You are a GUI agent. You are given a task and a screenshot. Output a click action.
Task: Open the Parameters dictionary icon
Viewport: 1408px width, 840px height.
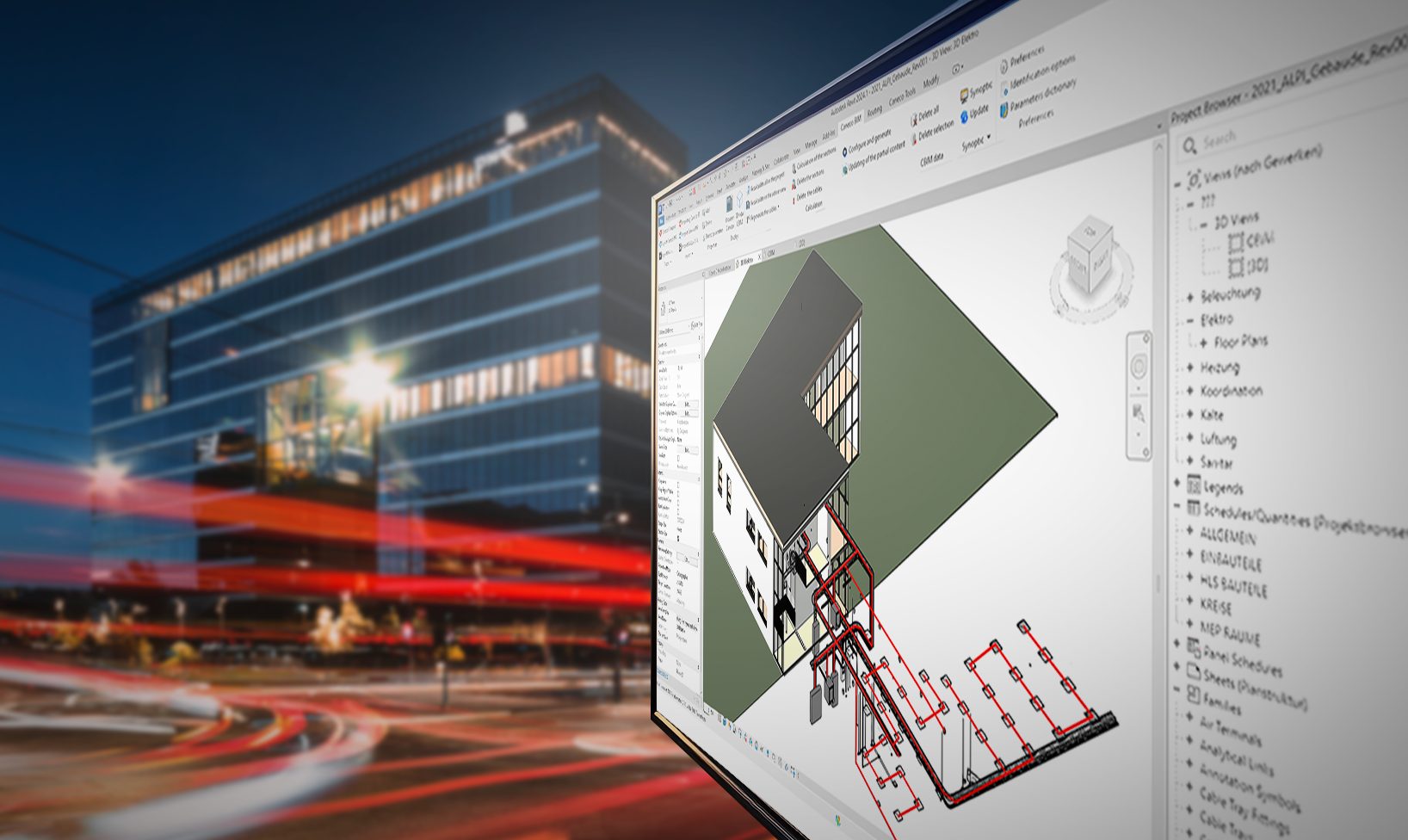click(x=1004, y=109)
